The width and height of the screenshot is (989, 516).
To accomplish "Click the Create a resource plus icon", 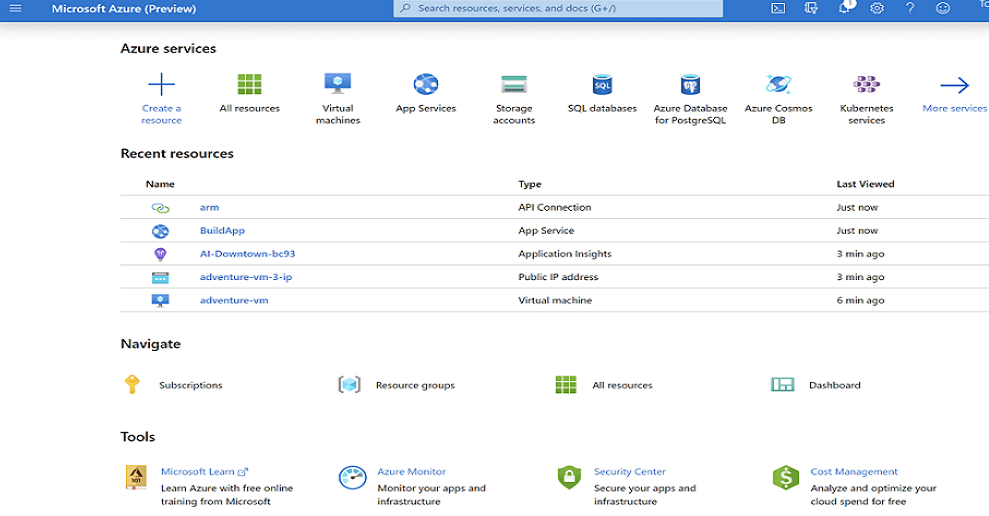I will pos(161,84).
